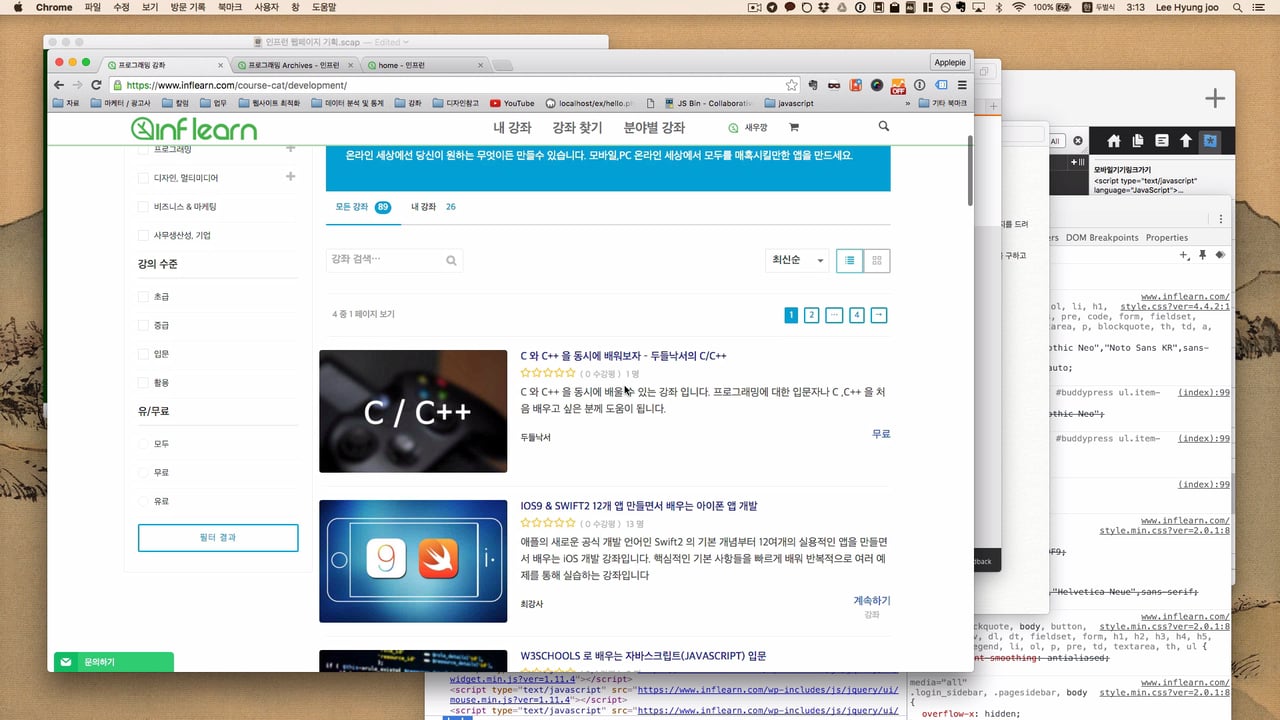Open the 방문 기록 menu
Viewport: 1280px width, 720px height.
pyautogui.click(x=188, y=7)
